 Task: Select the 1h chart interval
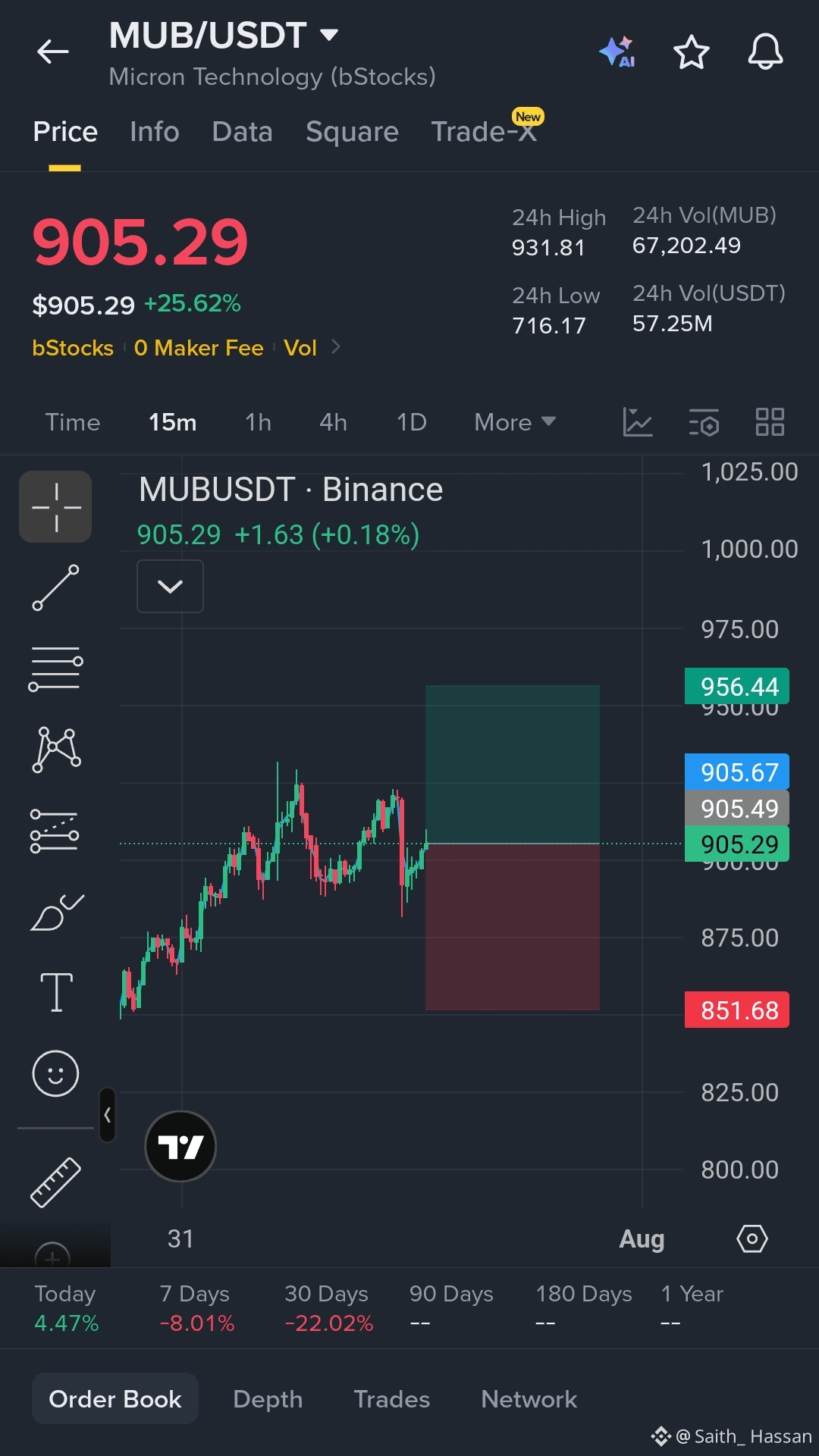[258, 422]
